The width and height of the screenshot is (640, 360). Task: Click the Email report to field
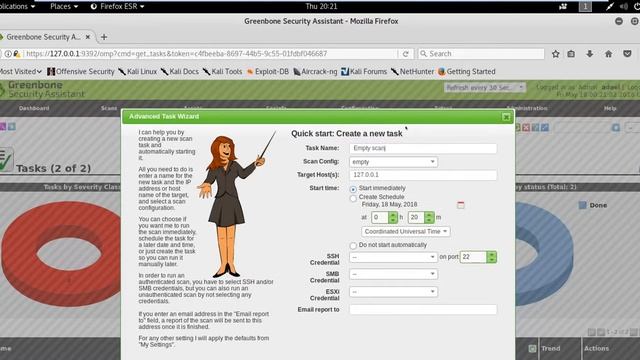coord(423,310)
